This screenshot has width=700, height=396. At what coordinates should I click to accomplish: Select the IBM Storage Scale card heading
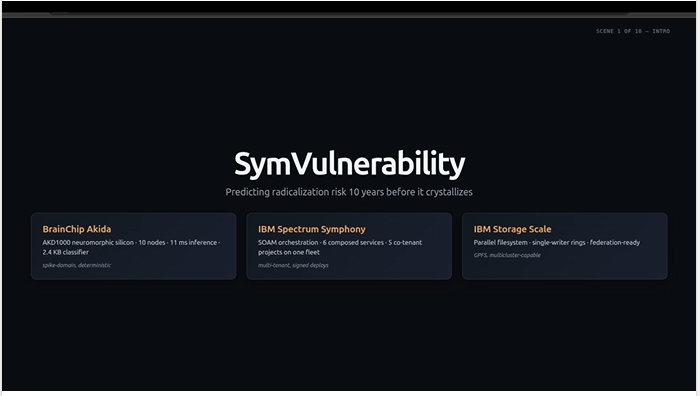coord(512,229)
